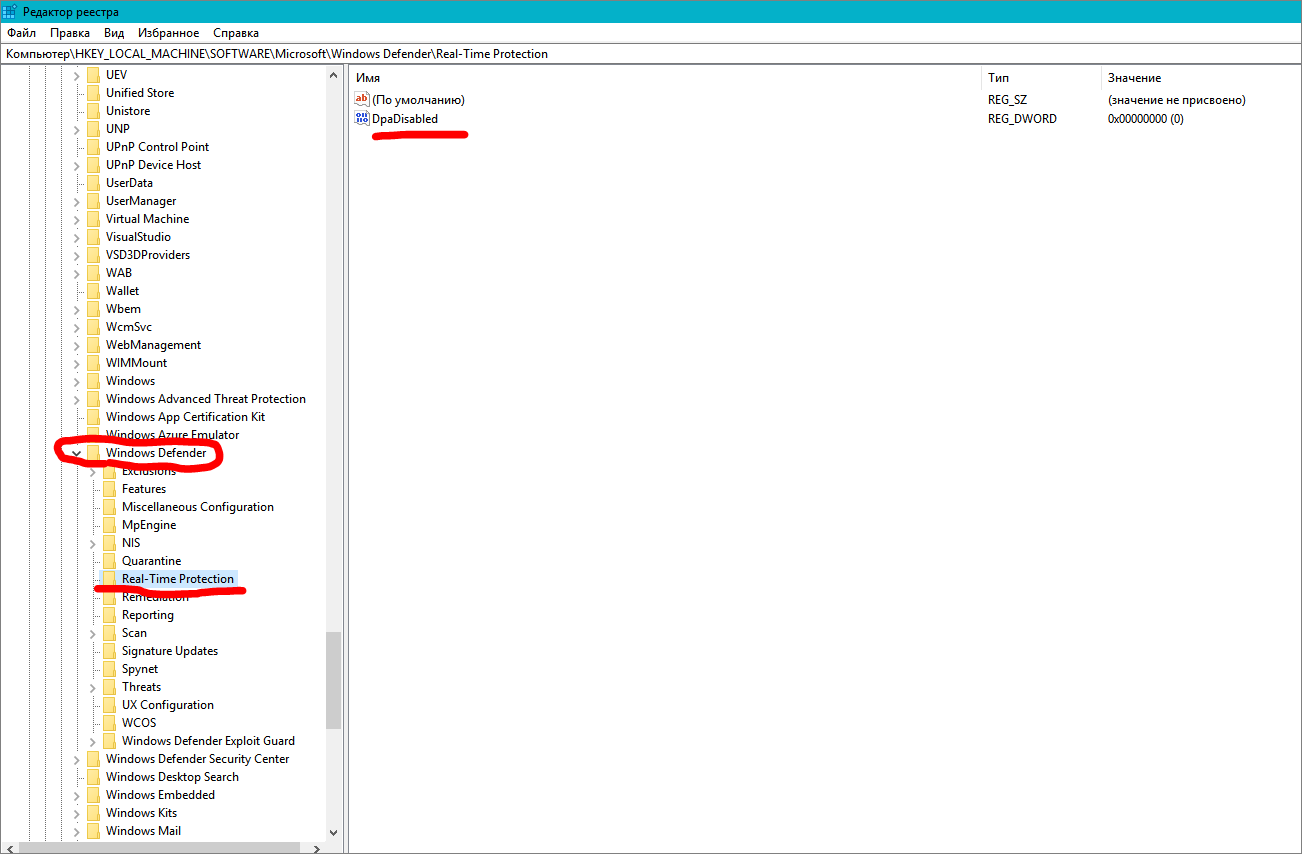Open the Правка menu
Image resolution: width=1302 pixels, height=854 pixels.
tap(70, 33)
